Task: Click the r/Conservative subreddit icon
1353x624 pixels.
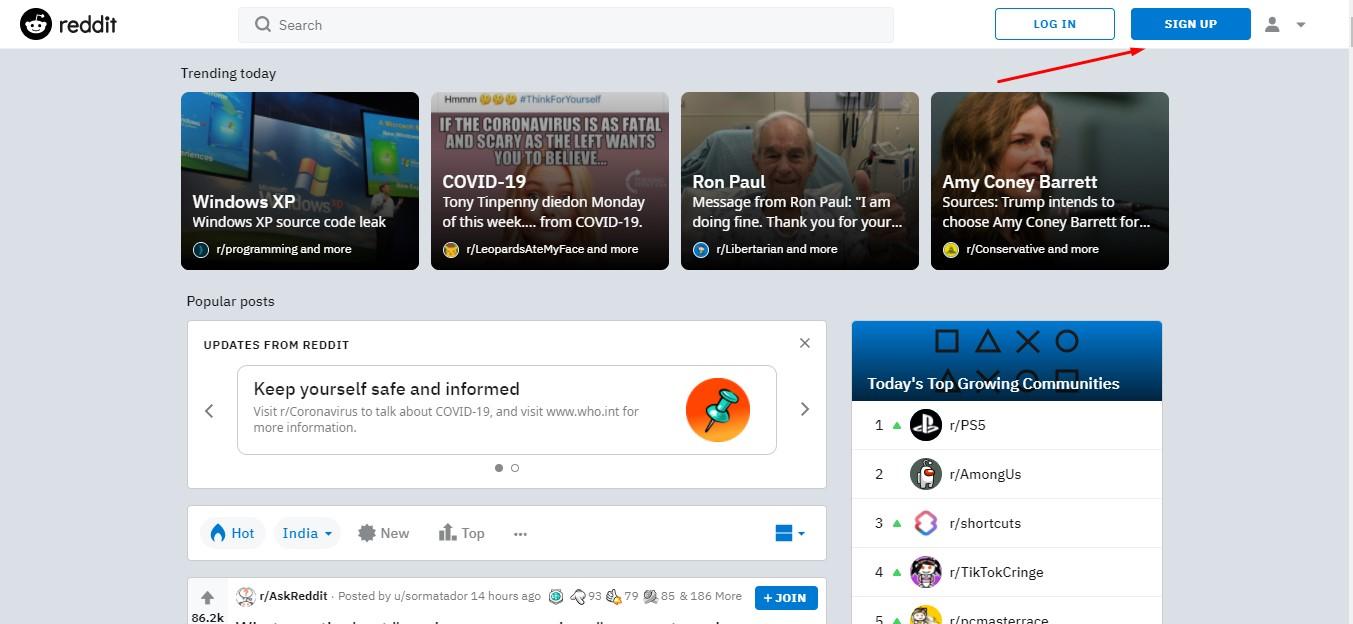Action: (x=951, y=250)
